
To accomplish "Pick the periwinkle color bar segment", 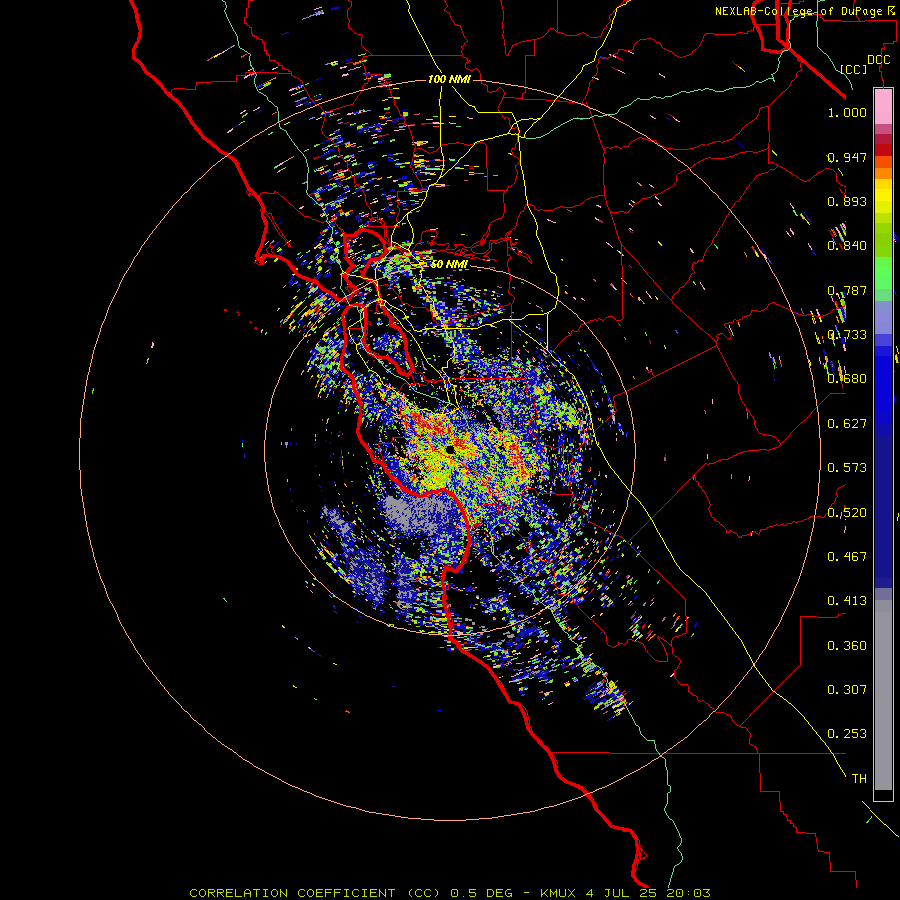I will coord(883,317).
